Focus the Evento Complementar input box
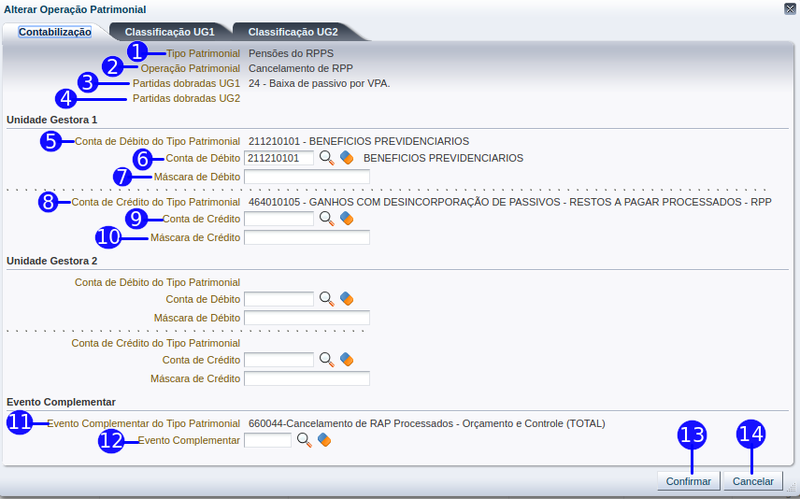 267,440
